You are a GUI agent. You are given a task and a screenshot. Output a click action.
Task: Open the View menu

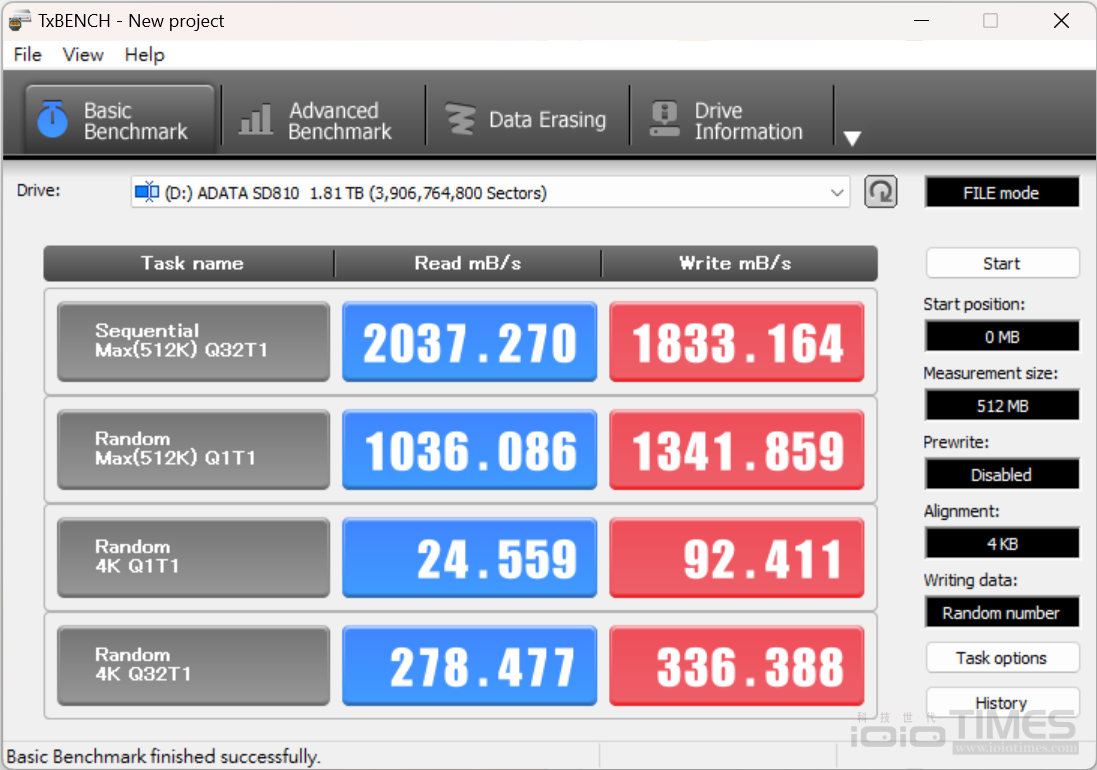pyautogui.click(x=83, y=55)
